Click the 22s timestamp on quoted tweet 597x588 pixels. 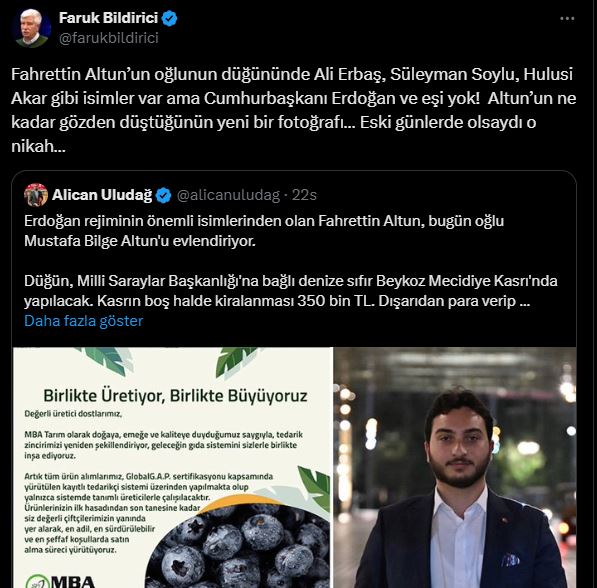304,195
